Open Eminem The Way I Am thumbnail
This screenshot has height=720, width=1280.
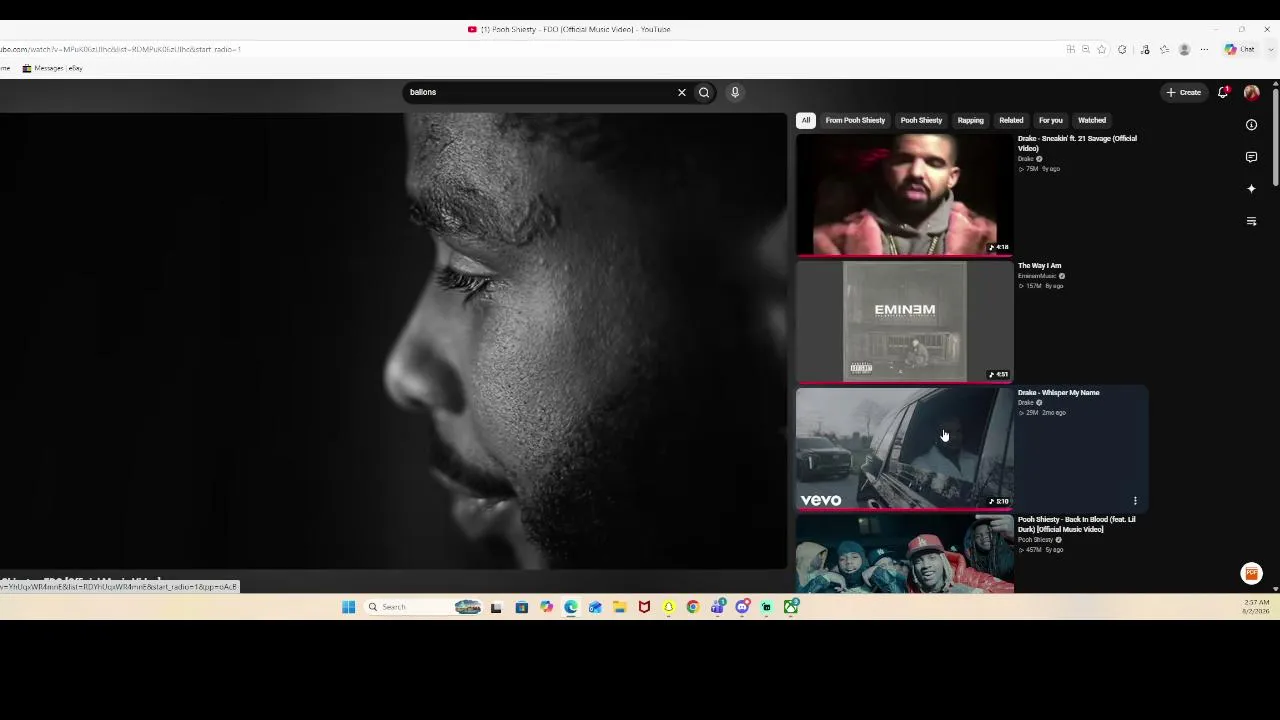coord(905,321)
